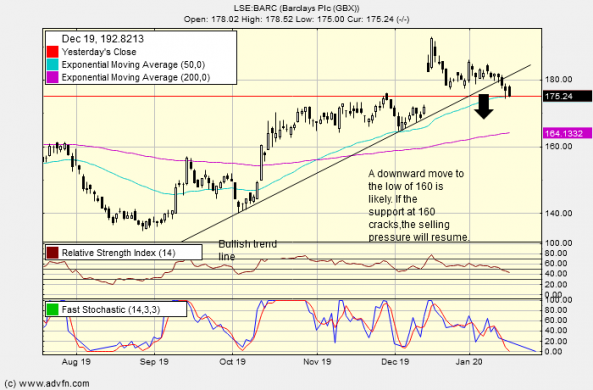Click the 140.00 price axis label
593x390 pixels.
(558, 213)
